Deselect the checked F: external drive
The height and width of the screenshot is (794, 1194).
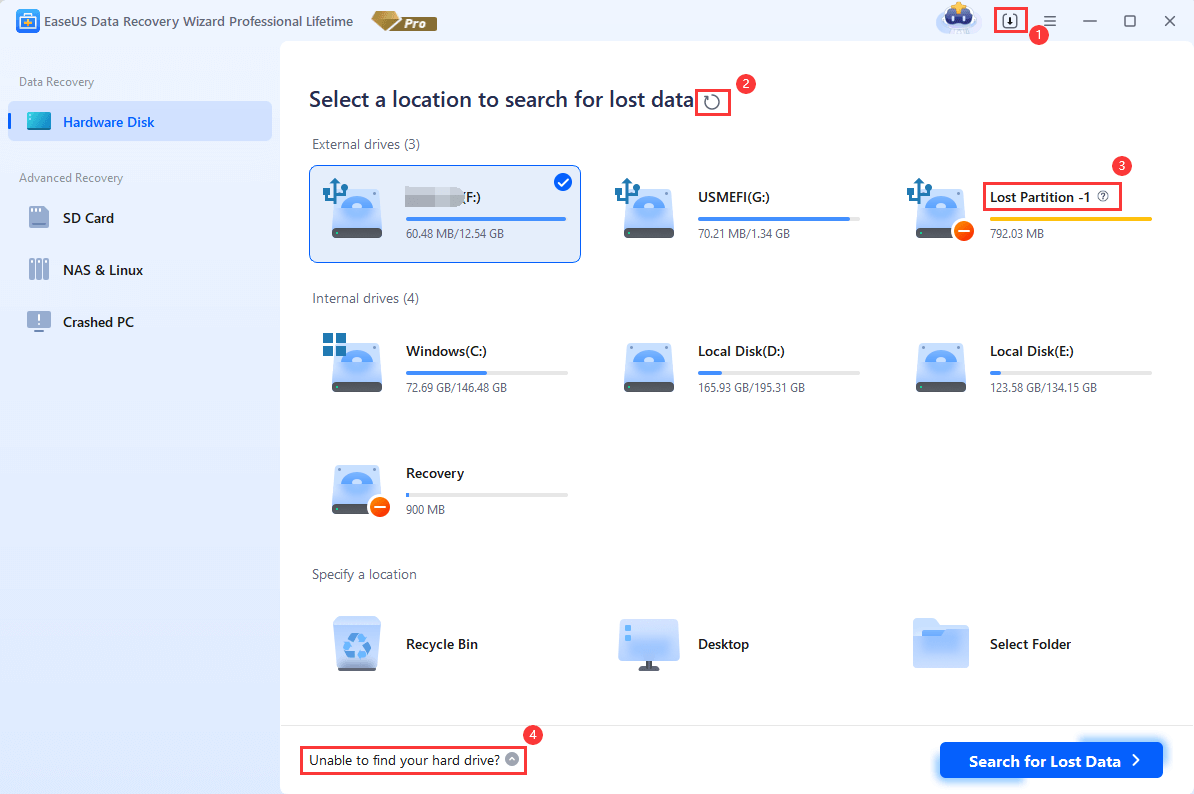(x=563, y=182)
